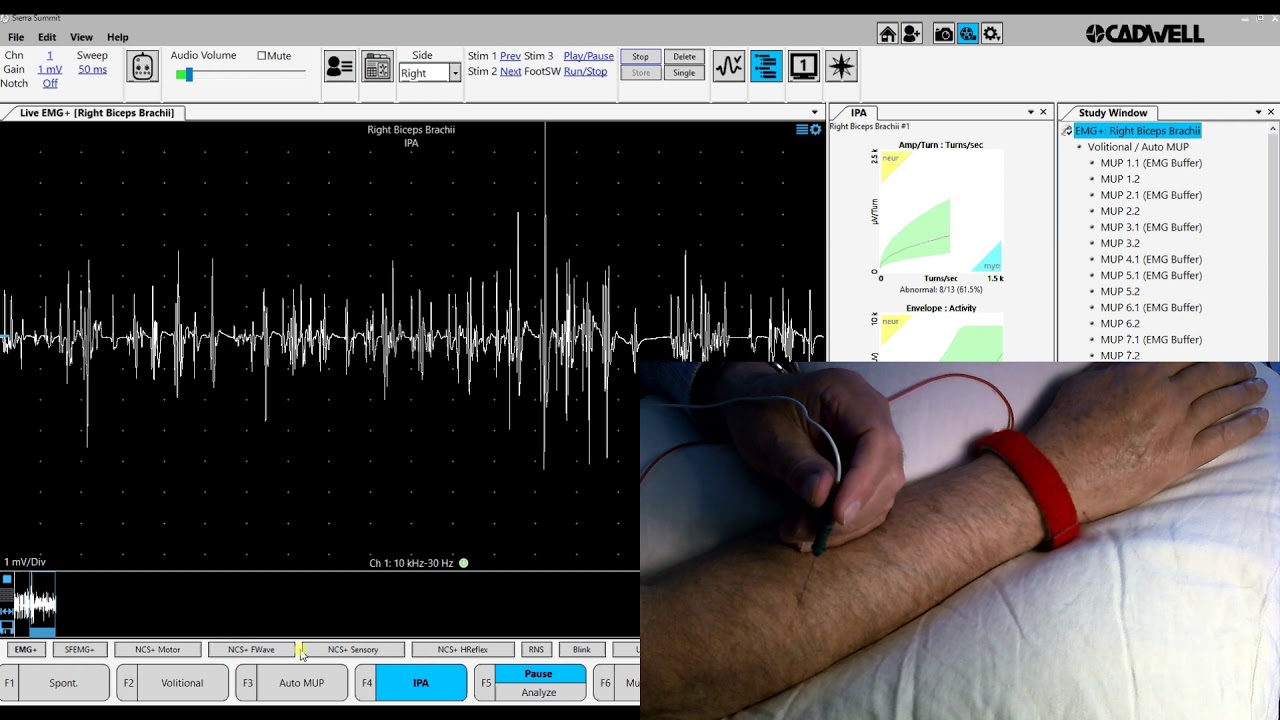Screen dimensions: 1280x720
Task: Select MUP 1.1 (EMG Buffer) tree item
Action: pyautogui.click(x=1151, y=163)
